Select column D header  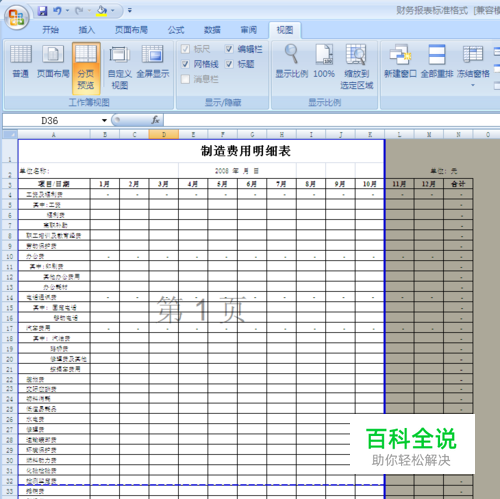pyautogui.click(x=164, y=135)
